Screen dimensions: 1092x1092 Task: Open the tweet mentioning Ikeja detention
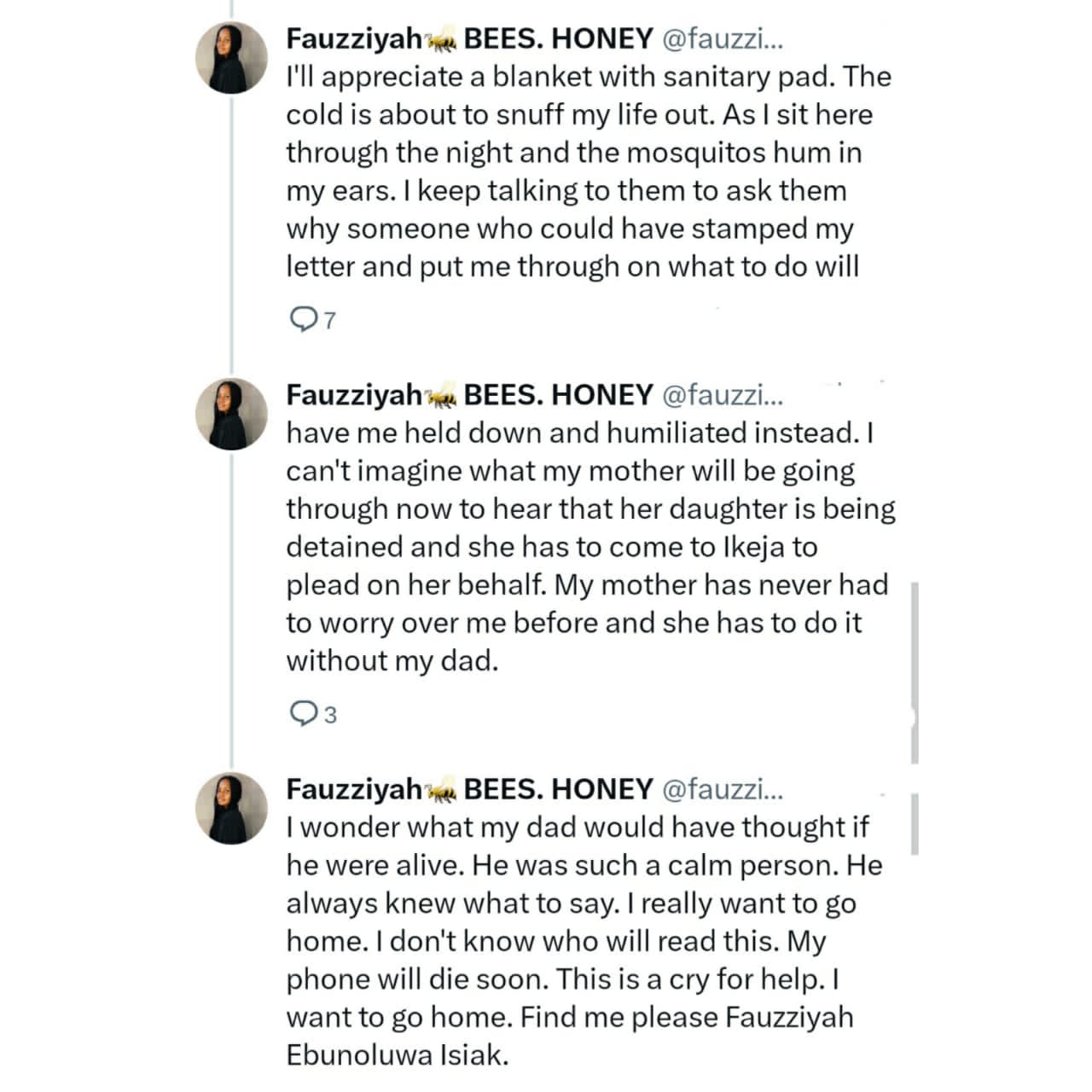[x=590, y=547]
